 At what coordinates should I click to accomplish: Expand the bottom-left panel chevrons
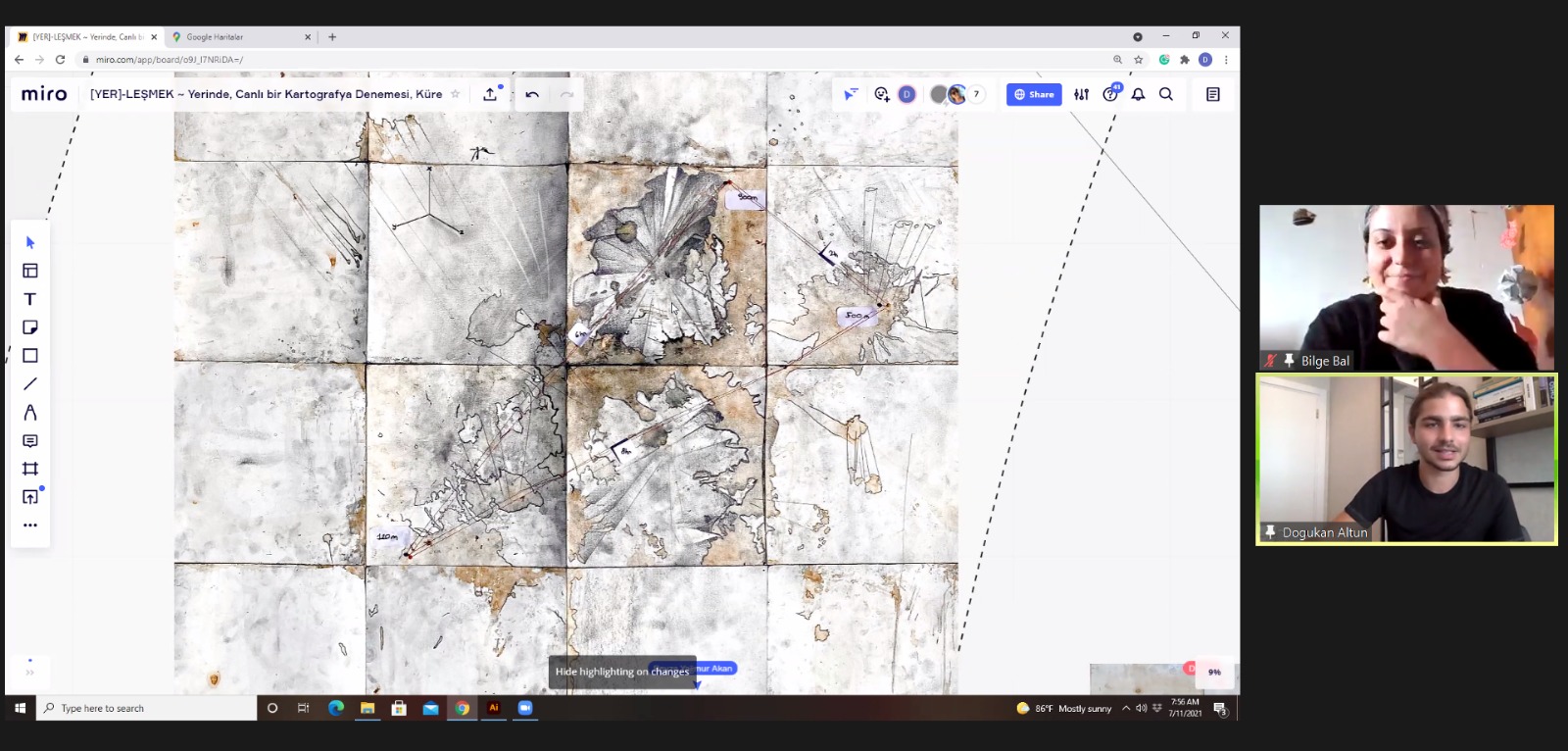pyautogui.click(x=29, y=672)
